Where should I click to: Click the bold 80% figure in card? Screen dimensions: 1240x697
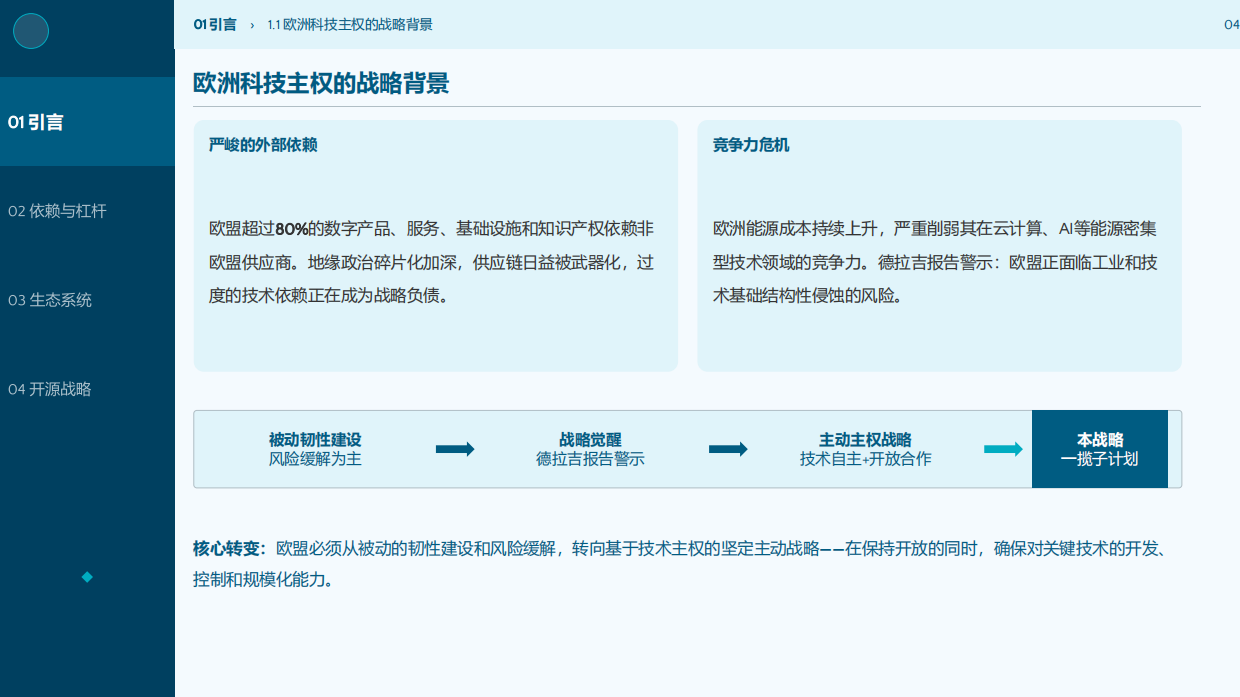tap(292, 229)
